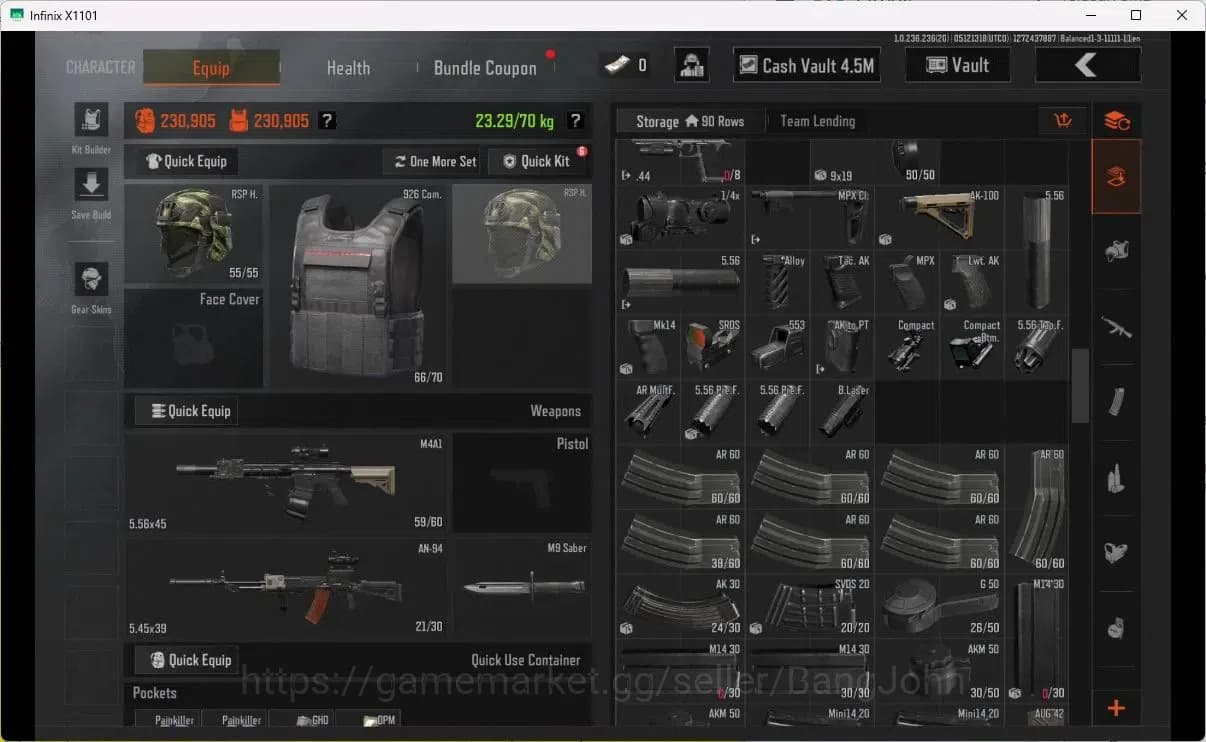Select the GHO pocket item
Image resolution: width=1206 pixels, height=742 pixels.
point(301,719)
